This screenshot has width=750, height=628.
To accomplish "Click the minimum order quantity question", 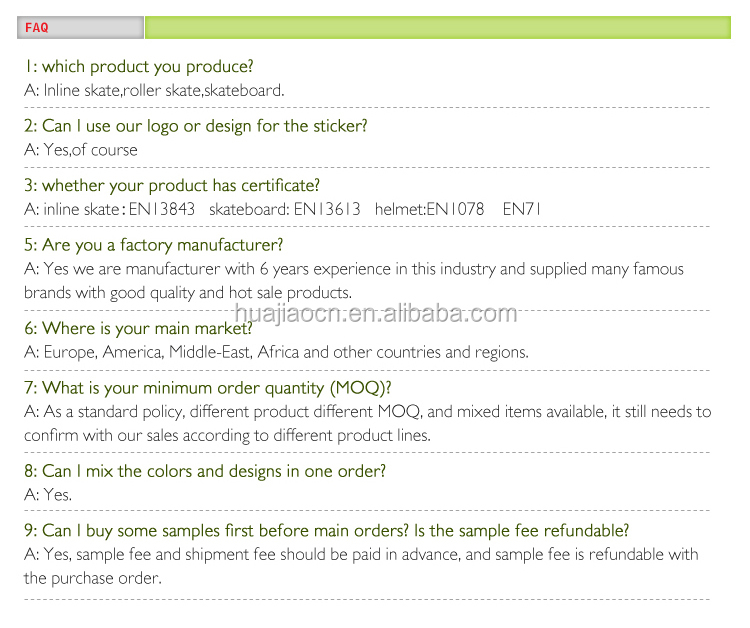I will [x=208, y=388].
